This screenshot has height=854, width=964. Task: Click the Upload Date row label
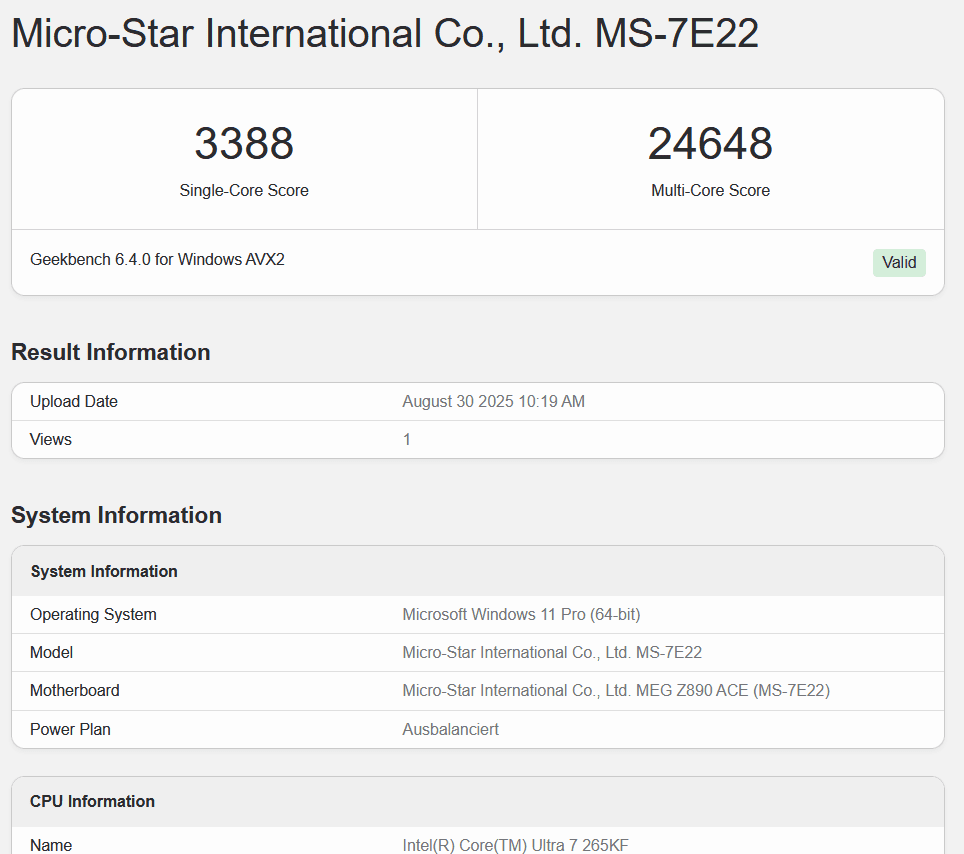coord(74,401)
